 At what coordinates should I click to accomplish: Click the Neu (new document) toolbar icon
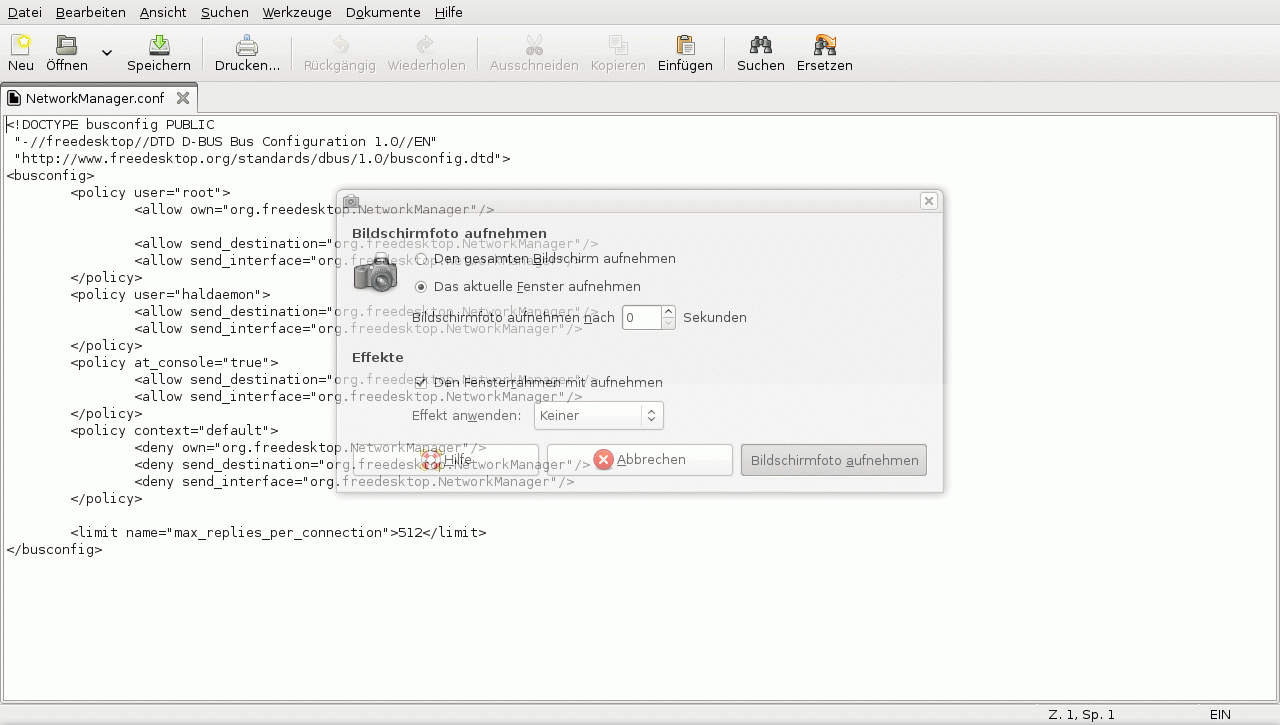(x=20, y=45)
